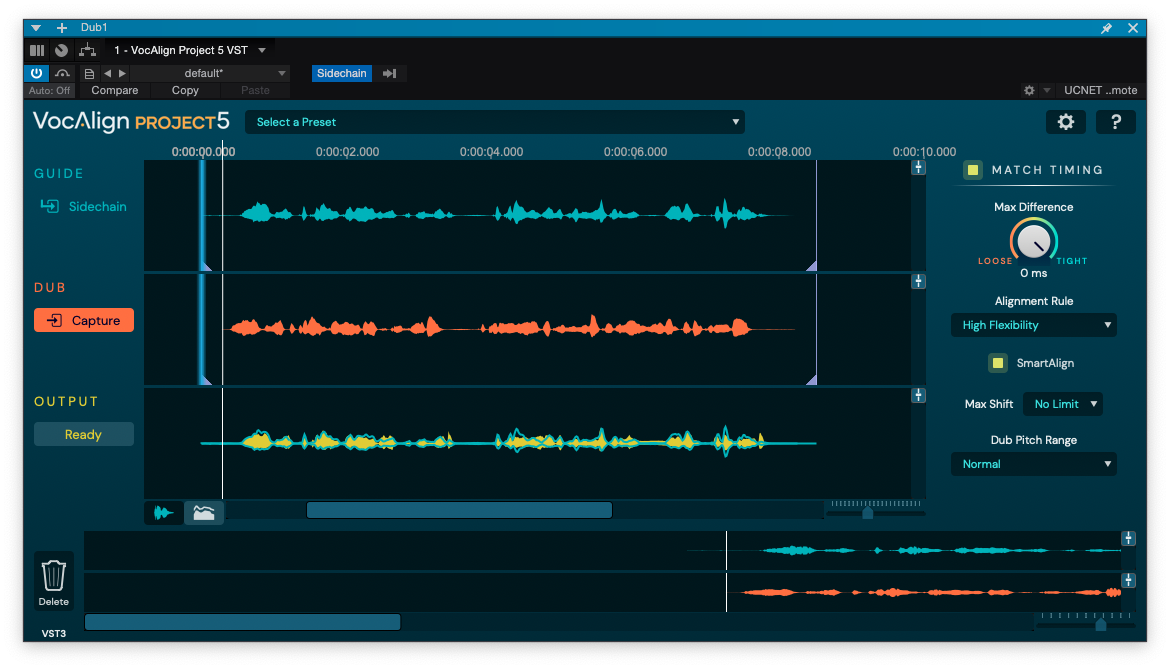The image size is (1170, 669).
Task: Toggle the Match Timing checkbox
Action: tap(973, 170)
